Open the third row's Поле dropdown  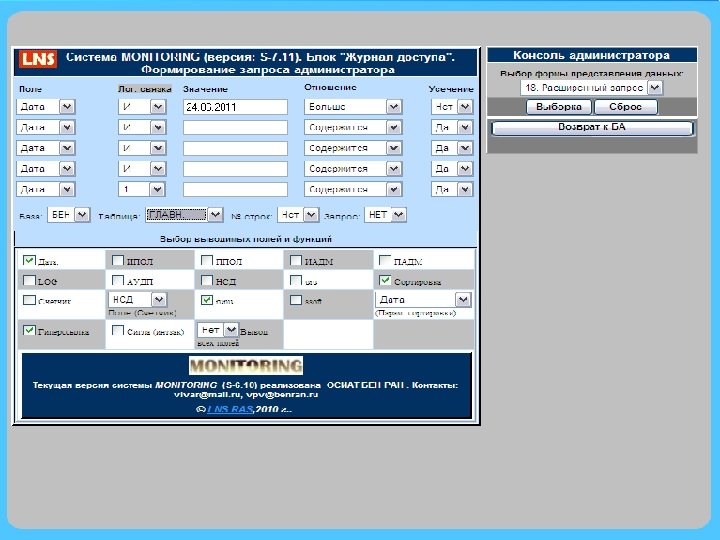(x=46, y=148)
